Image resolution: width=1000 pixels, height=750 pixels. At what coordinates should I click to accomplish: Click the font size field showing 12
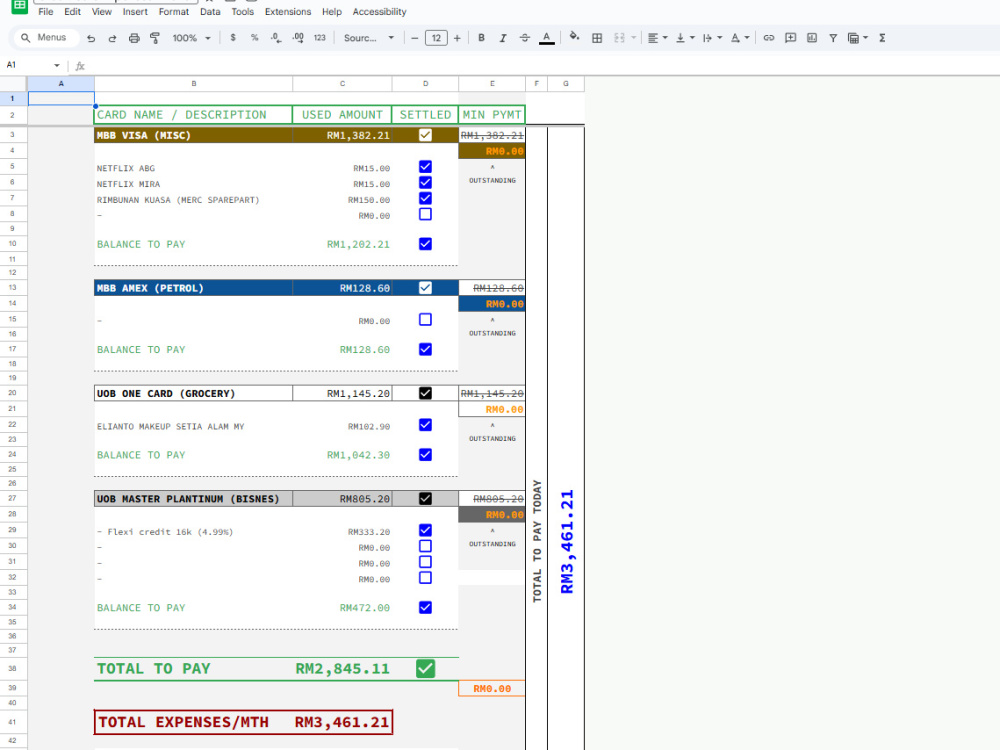coord(436,38)
